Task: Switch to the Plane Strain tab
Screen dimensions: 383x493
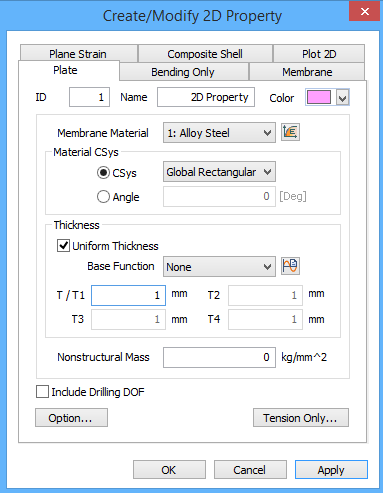Action: (x=79, y=53)
